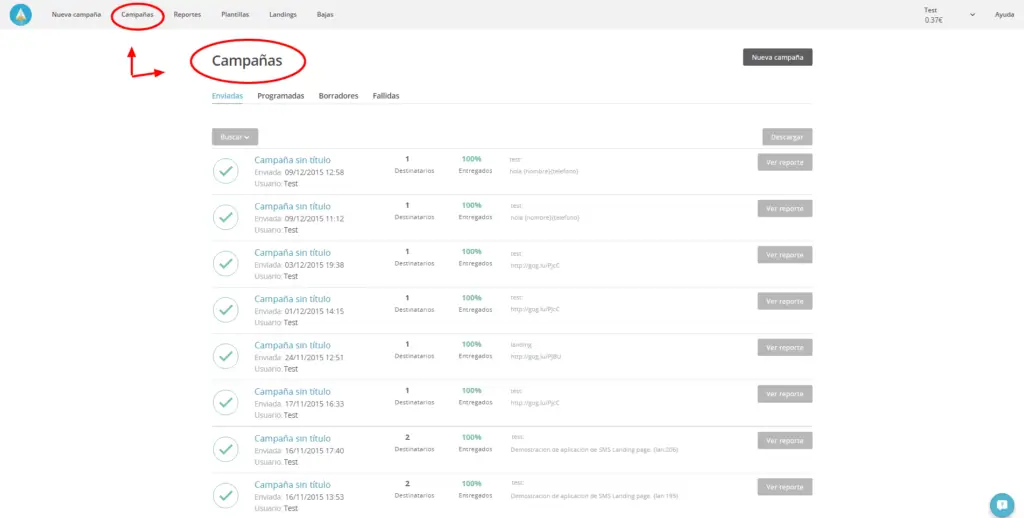1024x518 pixels.
Task: Open the Landings menu item
Action: pos(282,15)
